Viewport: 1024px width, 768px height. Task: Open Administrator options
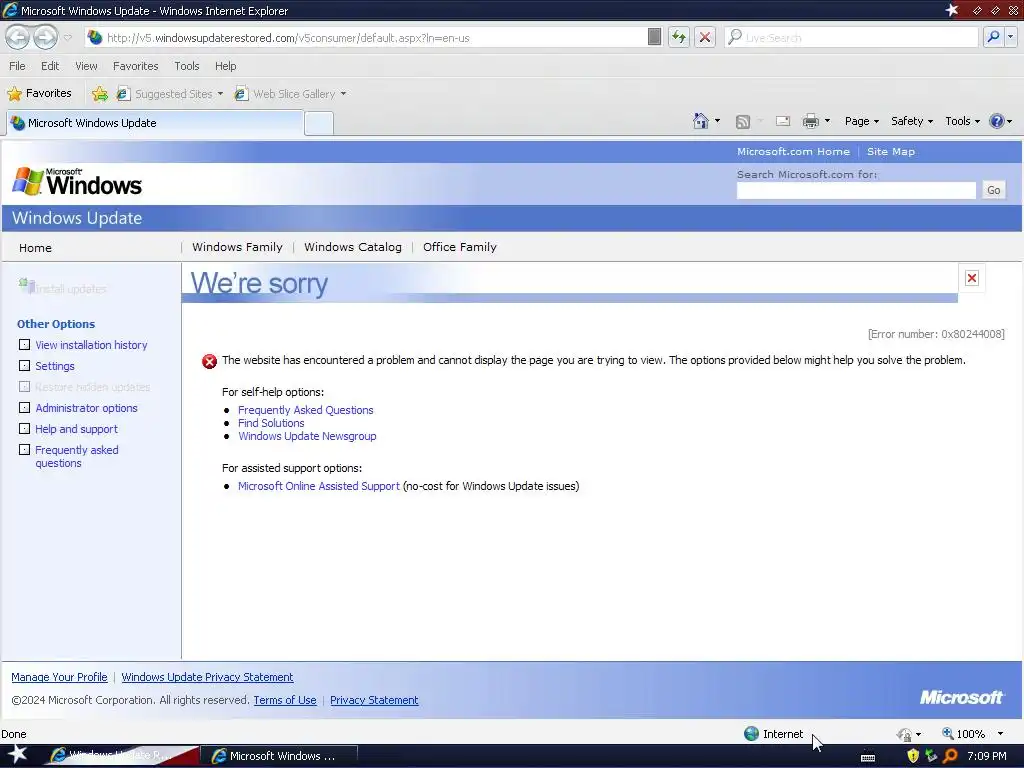pyautogui.click(x=86, y=408)
